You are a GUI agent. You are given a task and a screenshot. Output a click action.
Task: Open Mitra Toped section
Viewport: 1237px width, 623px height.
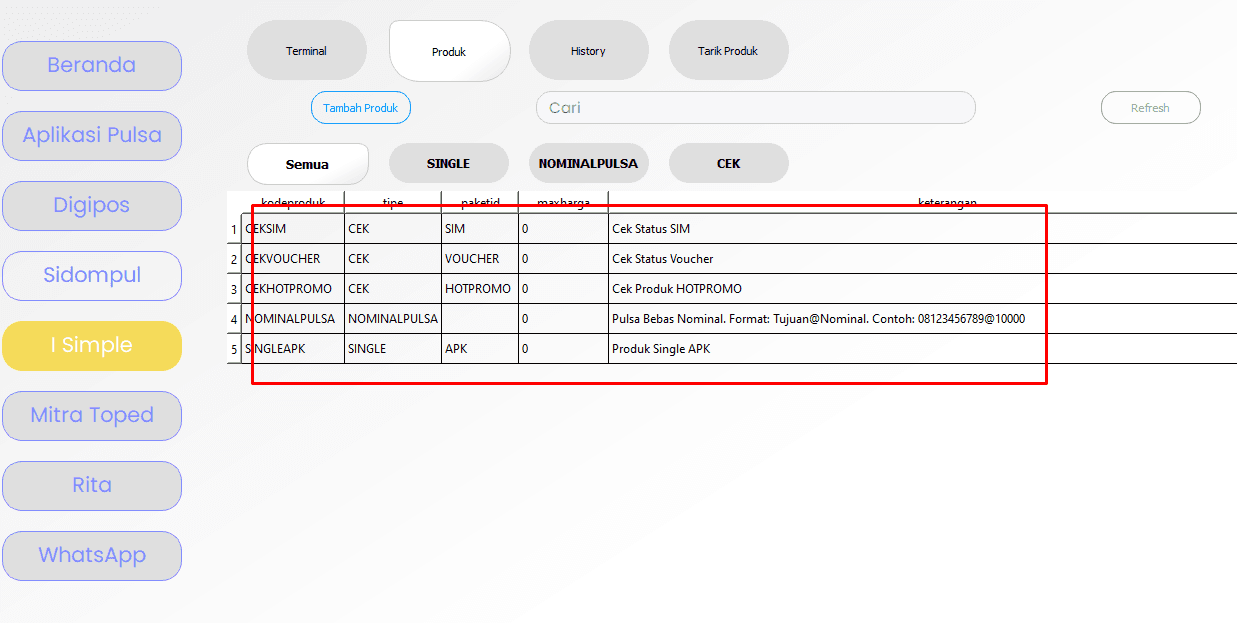(92, 416)
